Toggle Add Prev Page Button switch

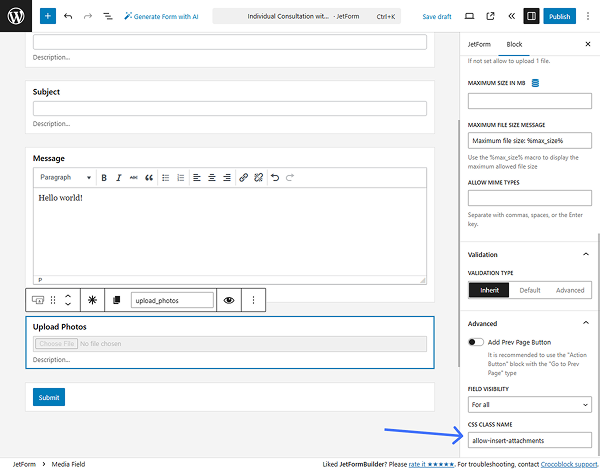coord(476,342)
